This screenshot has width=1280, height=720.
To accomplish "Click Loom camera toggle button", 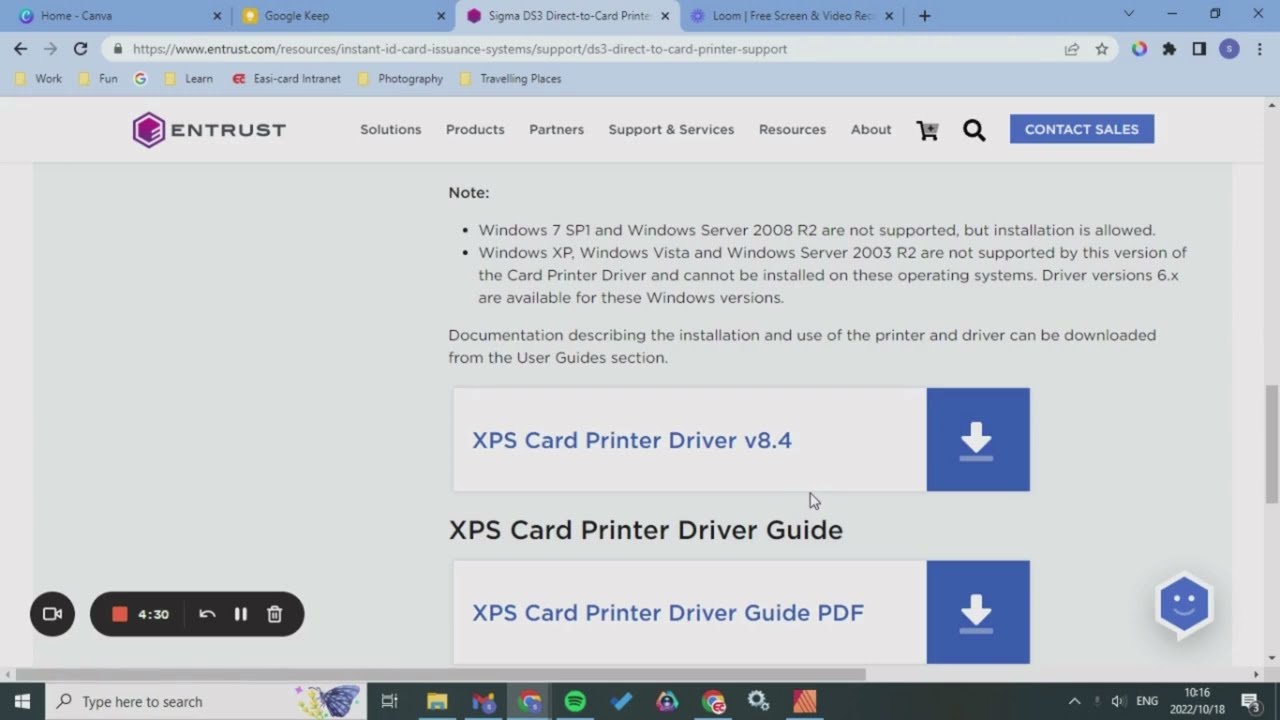I will (53, 614).
